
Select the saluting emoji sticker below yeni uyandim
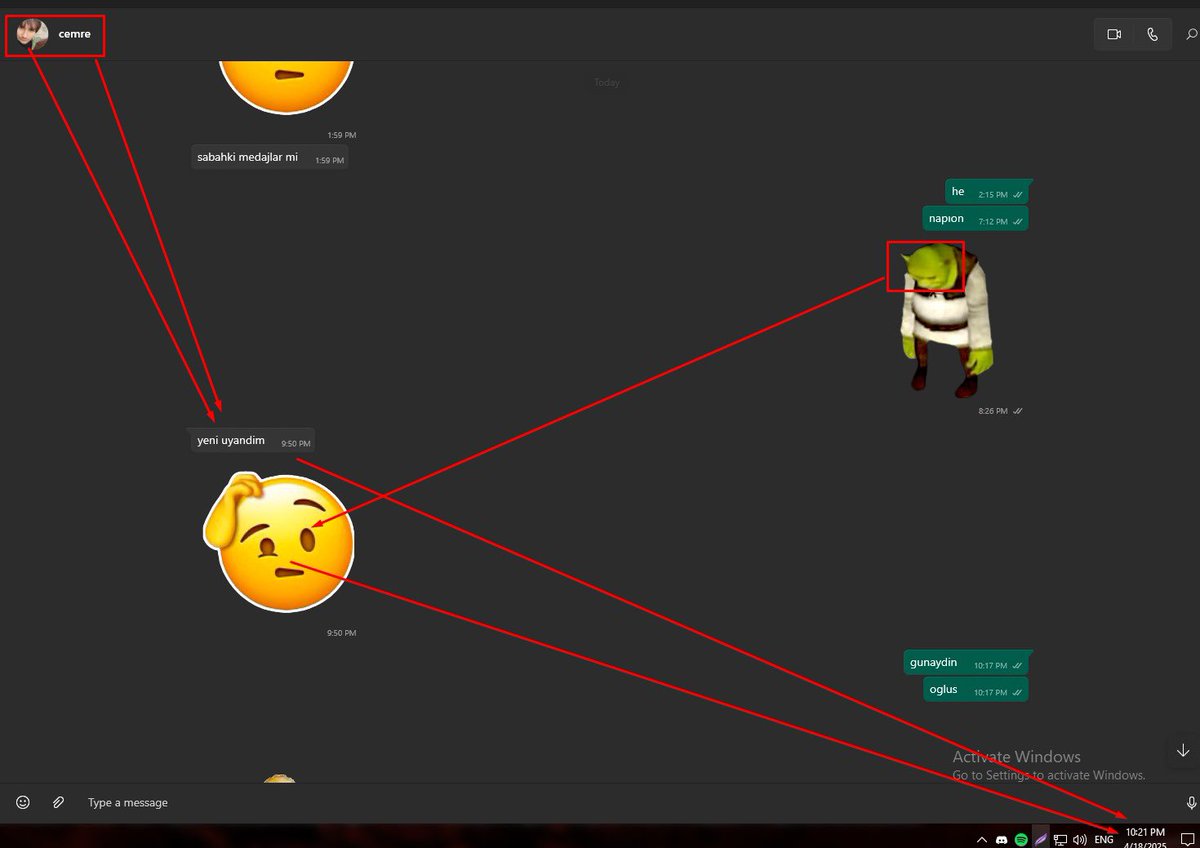[279, 542]
